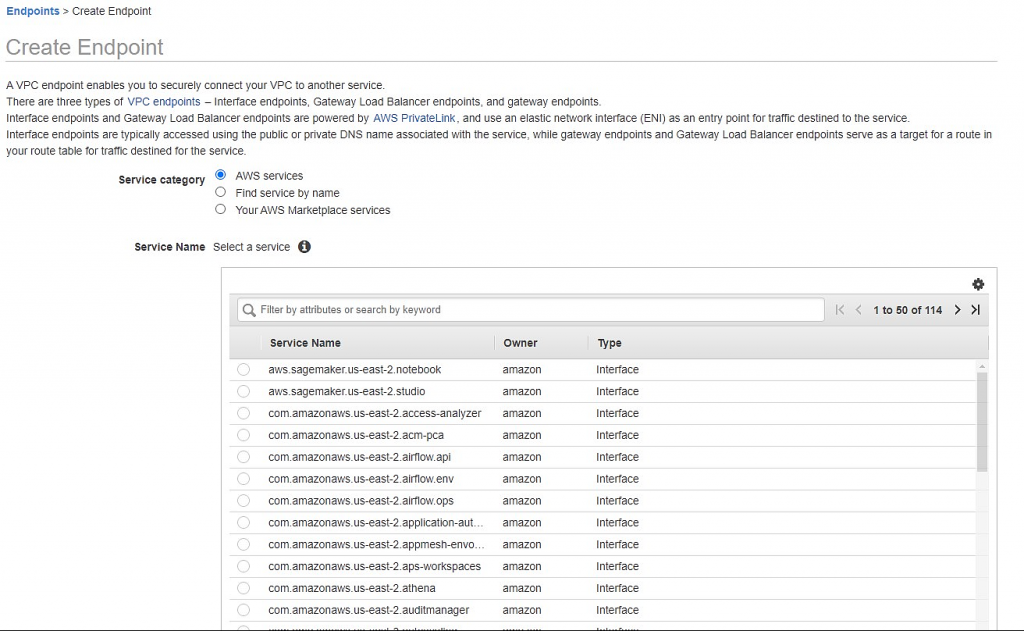The height and width of the screenshot is (631, 1024).
Task: Click the text aws.sagemaker.us-east-2.studio
Action: pos(347,391)
